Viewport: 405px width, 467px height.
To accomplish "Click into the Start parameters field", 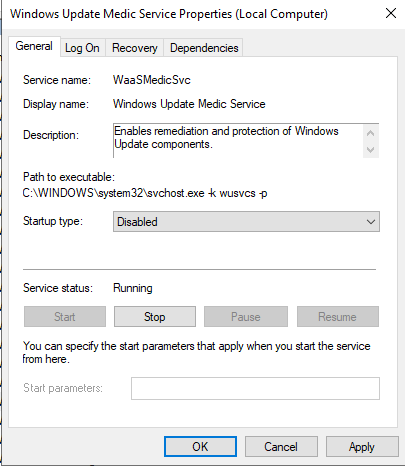I will click(255, 388).
